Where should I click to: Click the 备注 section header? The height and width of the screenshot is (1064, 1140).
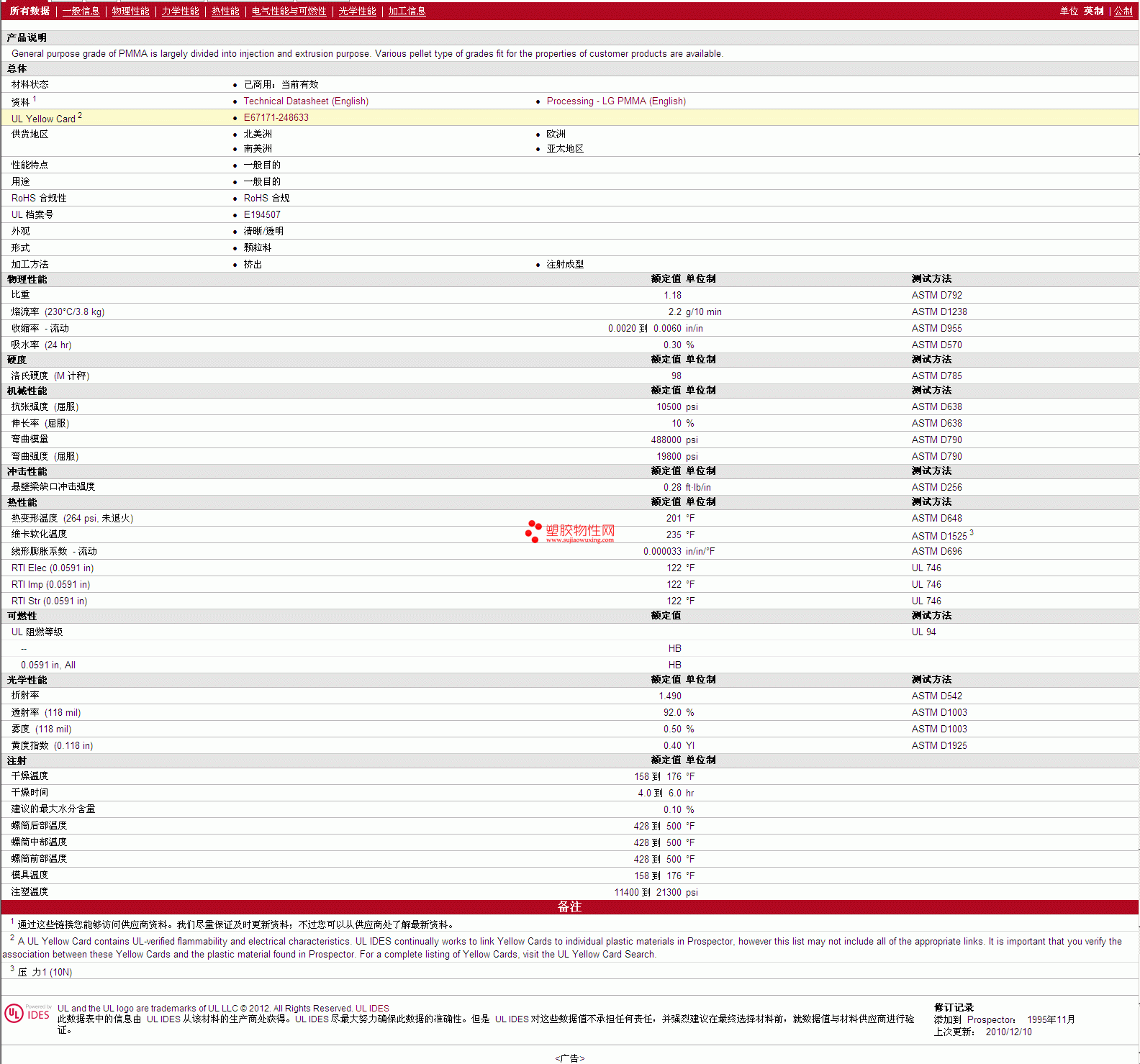[x=569, y=907]
